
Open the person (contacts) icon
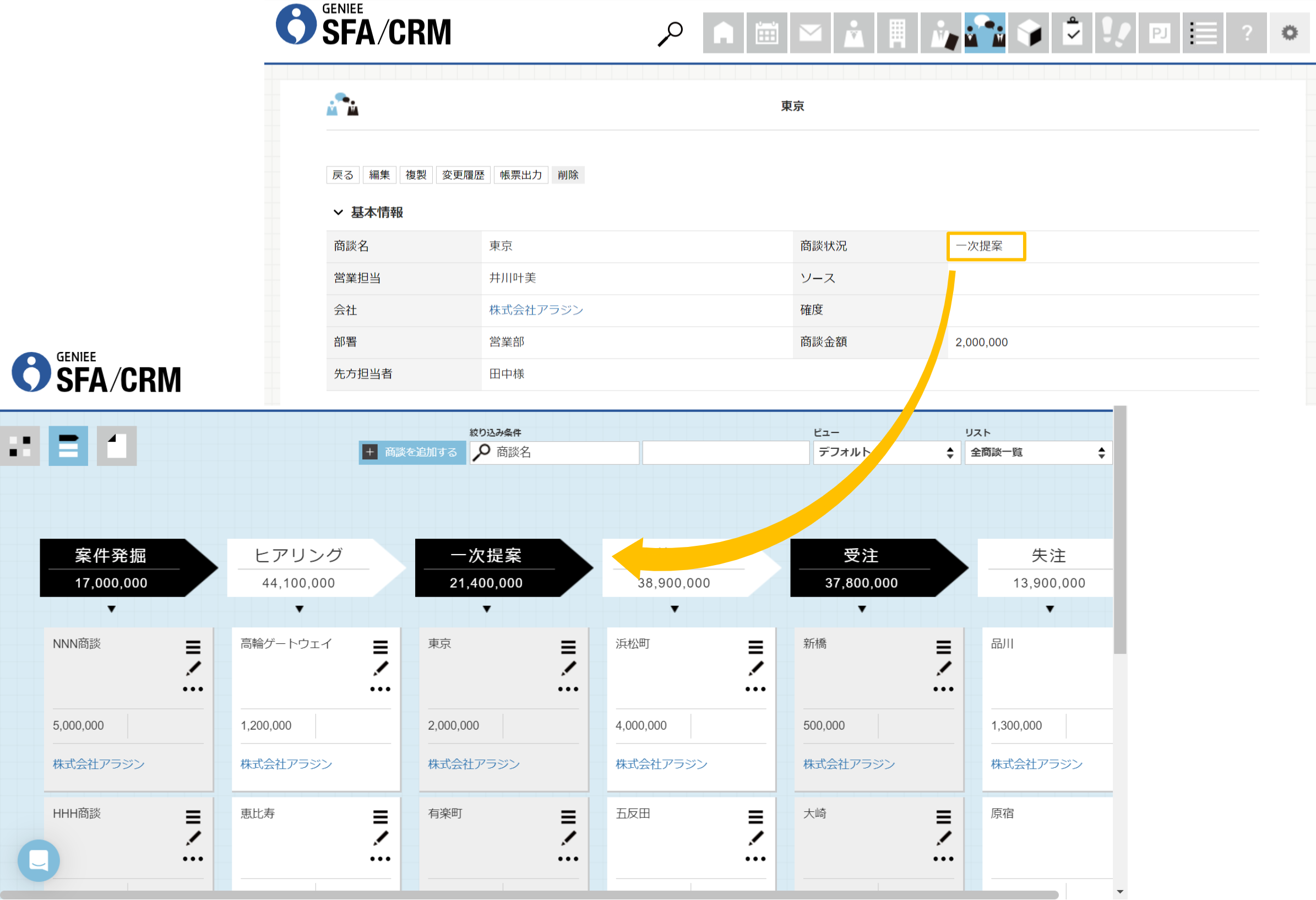pyautogui.click(x=854, y=33)
